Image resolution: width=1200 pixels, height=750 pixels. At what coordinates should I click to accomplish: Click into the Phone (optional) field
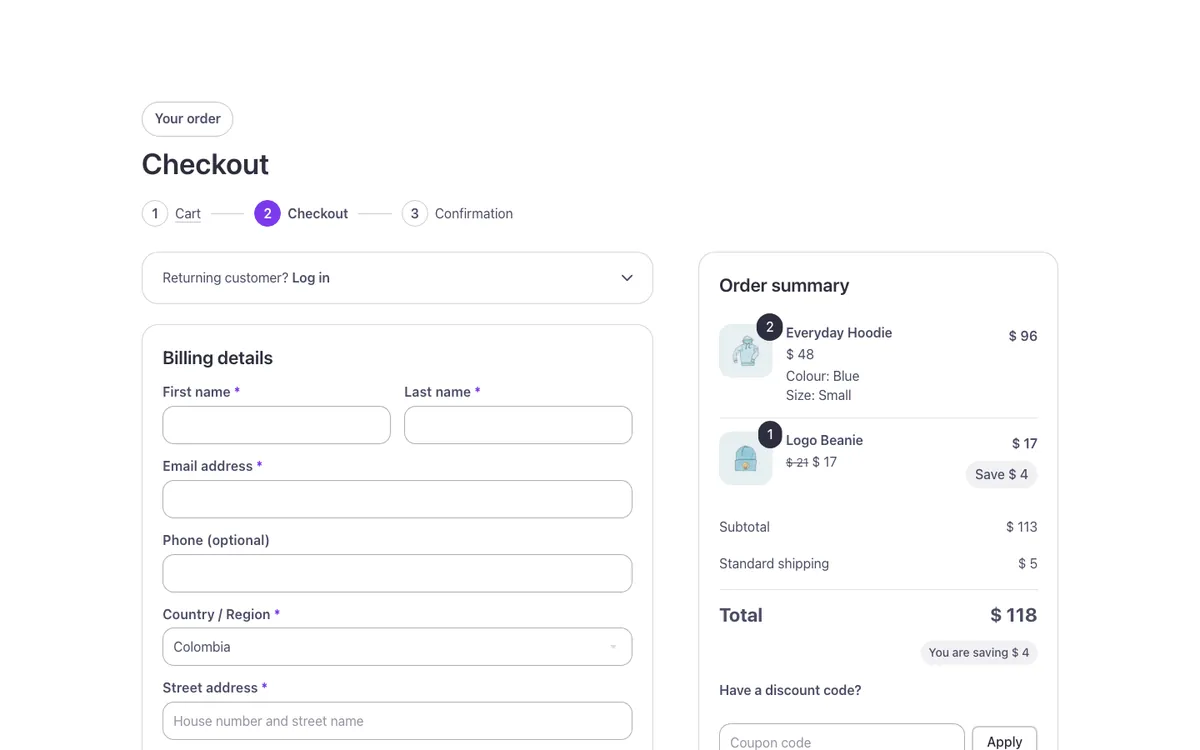(397, 573)
